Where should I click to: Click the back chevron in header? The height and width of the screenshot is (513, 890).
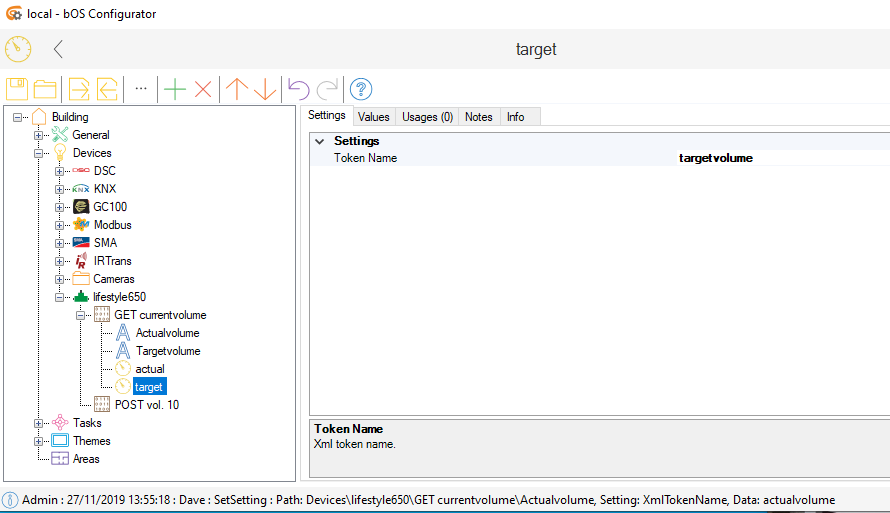[58, 49]
